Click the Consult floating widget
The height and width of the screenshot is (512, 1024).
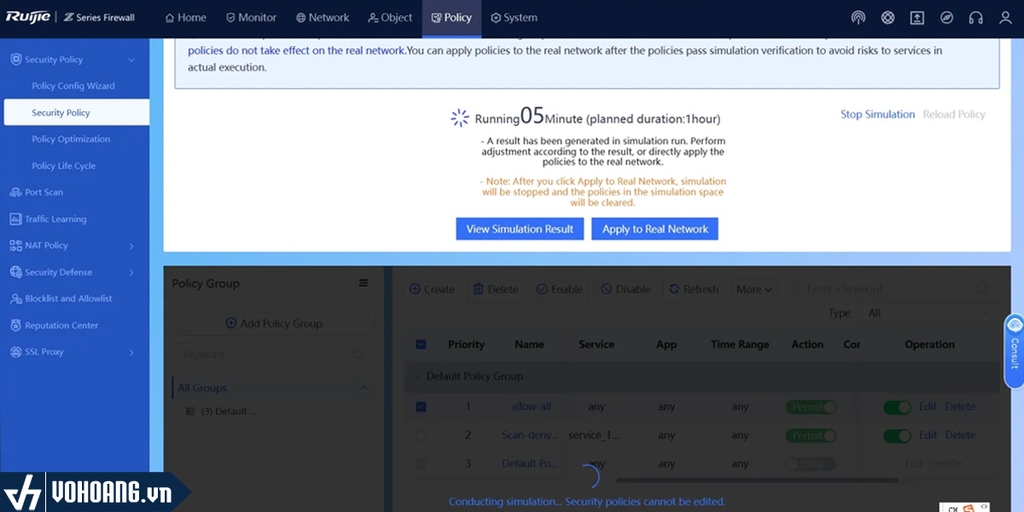pyautogui.click(x=1014, y=351)
